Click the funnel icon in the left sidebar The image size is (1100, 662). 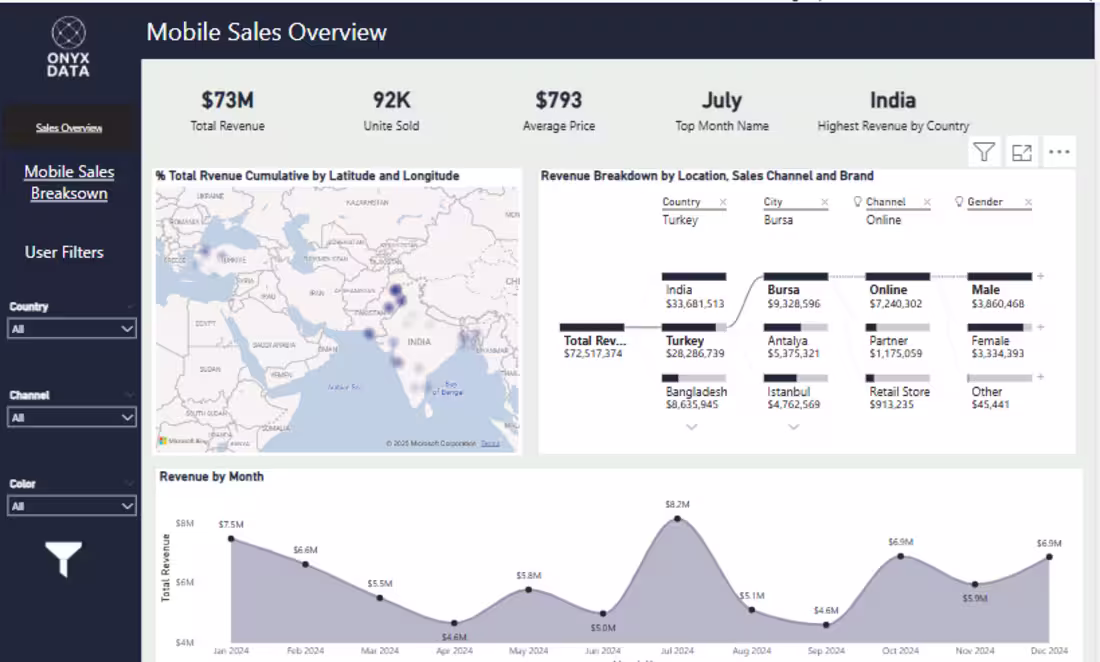coord(62,561)
